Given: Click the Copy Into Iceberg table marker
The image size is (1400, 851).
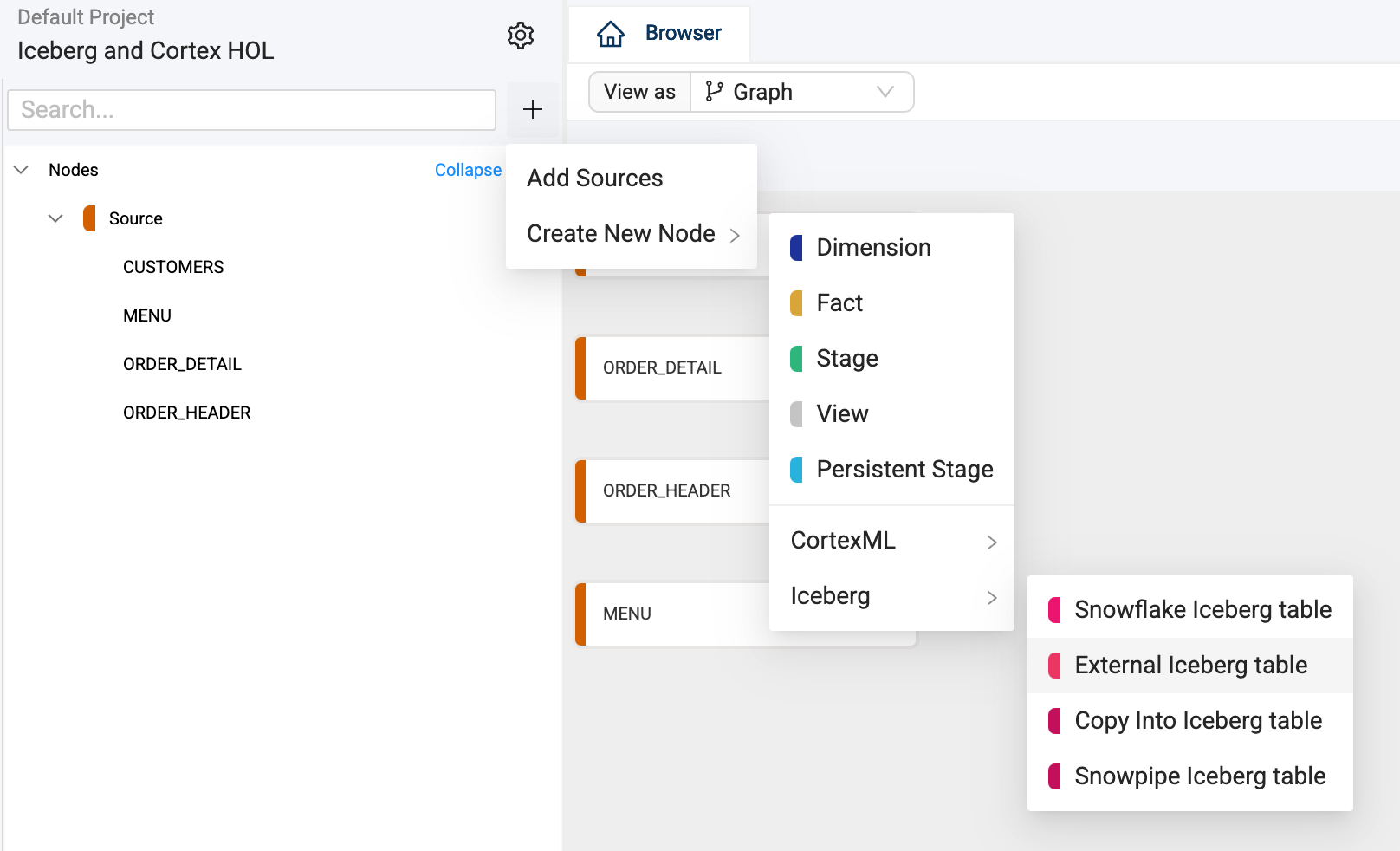Looking at the screenshot, I should (1054, 721).
